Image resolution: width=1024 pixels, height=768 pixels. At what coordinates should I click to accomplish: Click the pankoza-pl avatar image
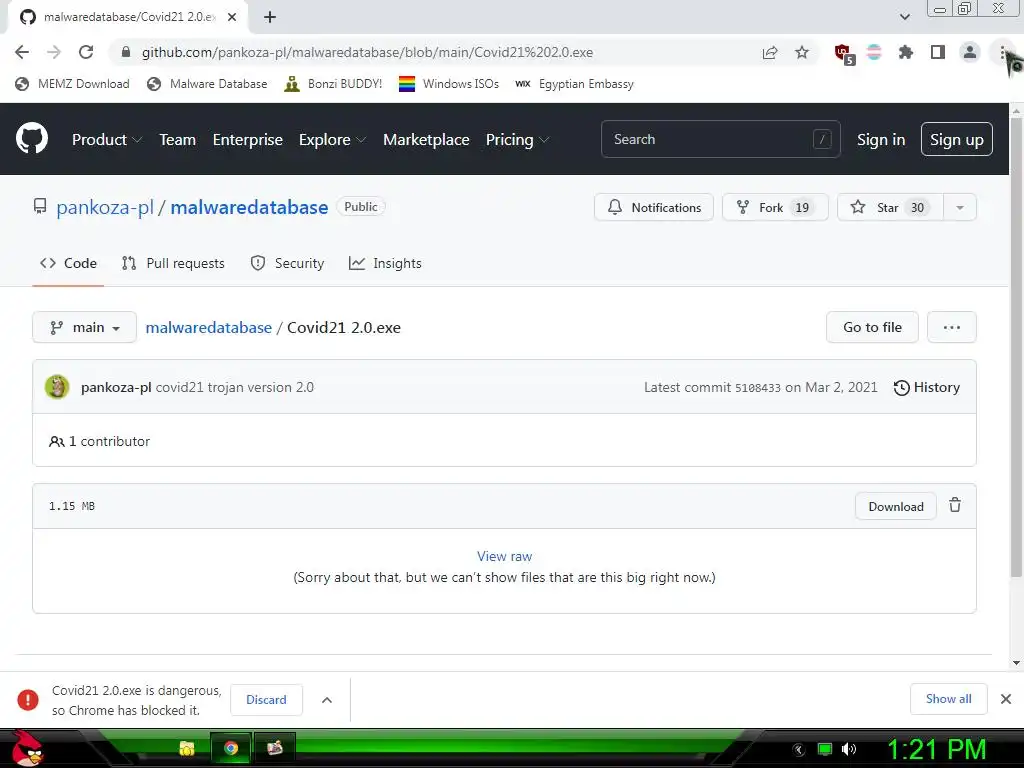(x=57, y=387)
